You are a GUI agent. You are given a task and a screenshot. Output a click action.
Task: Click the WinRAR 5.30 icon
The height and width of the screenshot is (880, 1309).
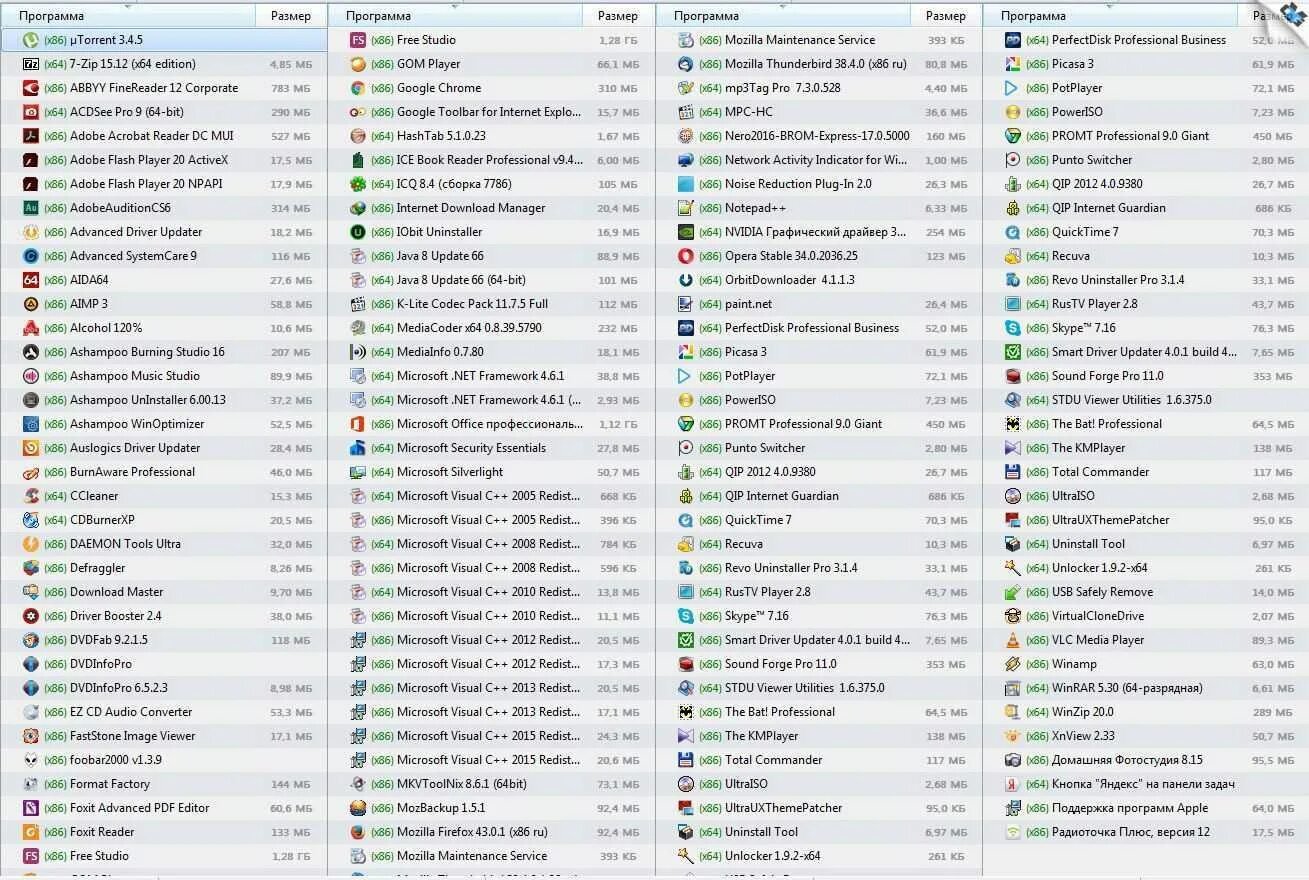coord(1013,688)
